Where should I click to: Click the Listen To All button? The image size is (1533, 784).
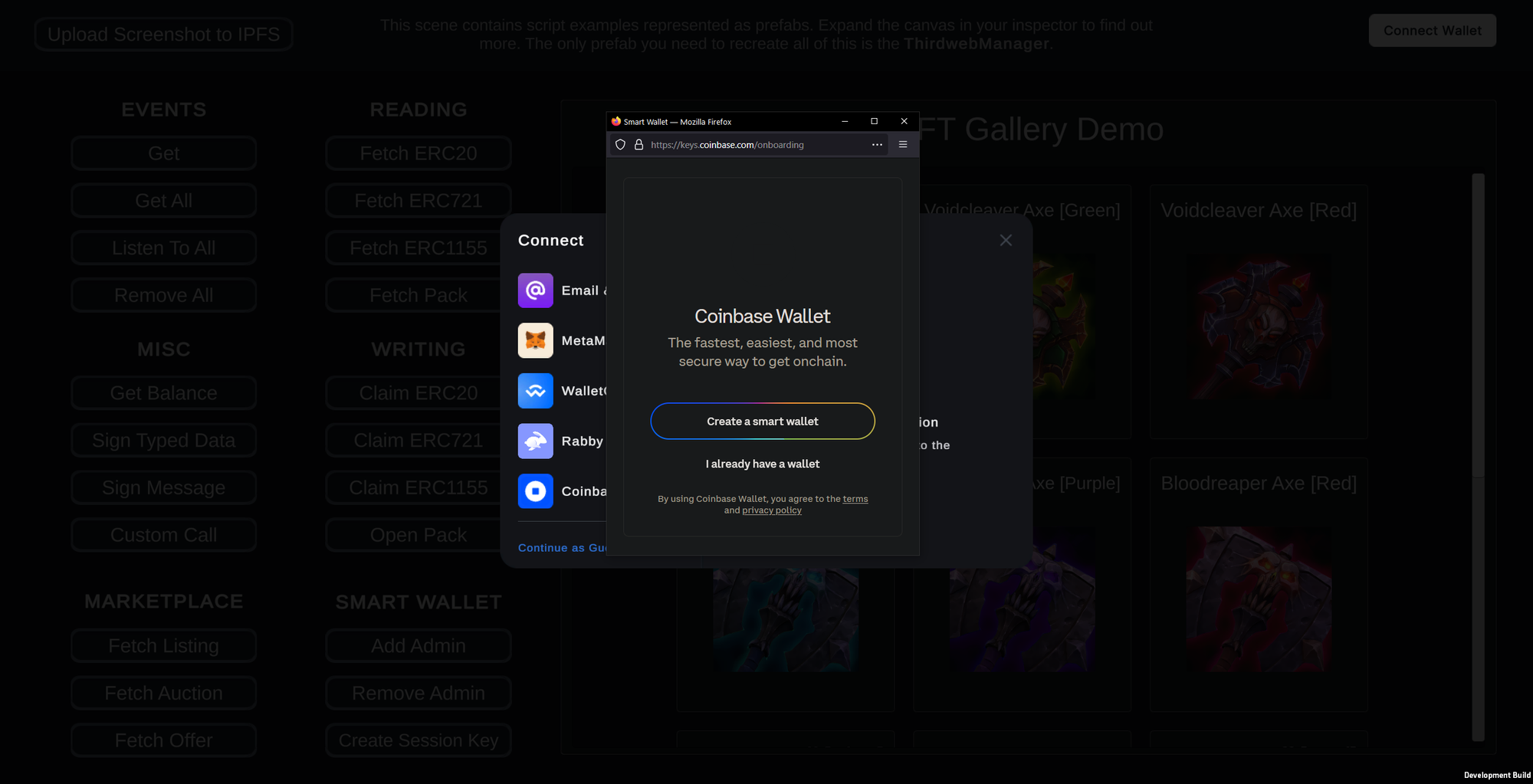pos(163,248)
